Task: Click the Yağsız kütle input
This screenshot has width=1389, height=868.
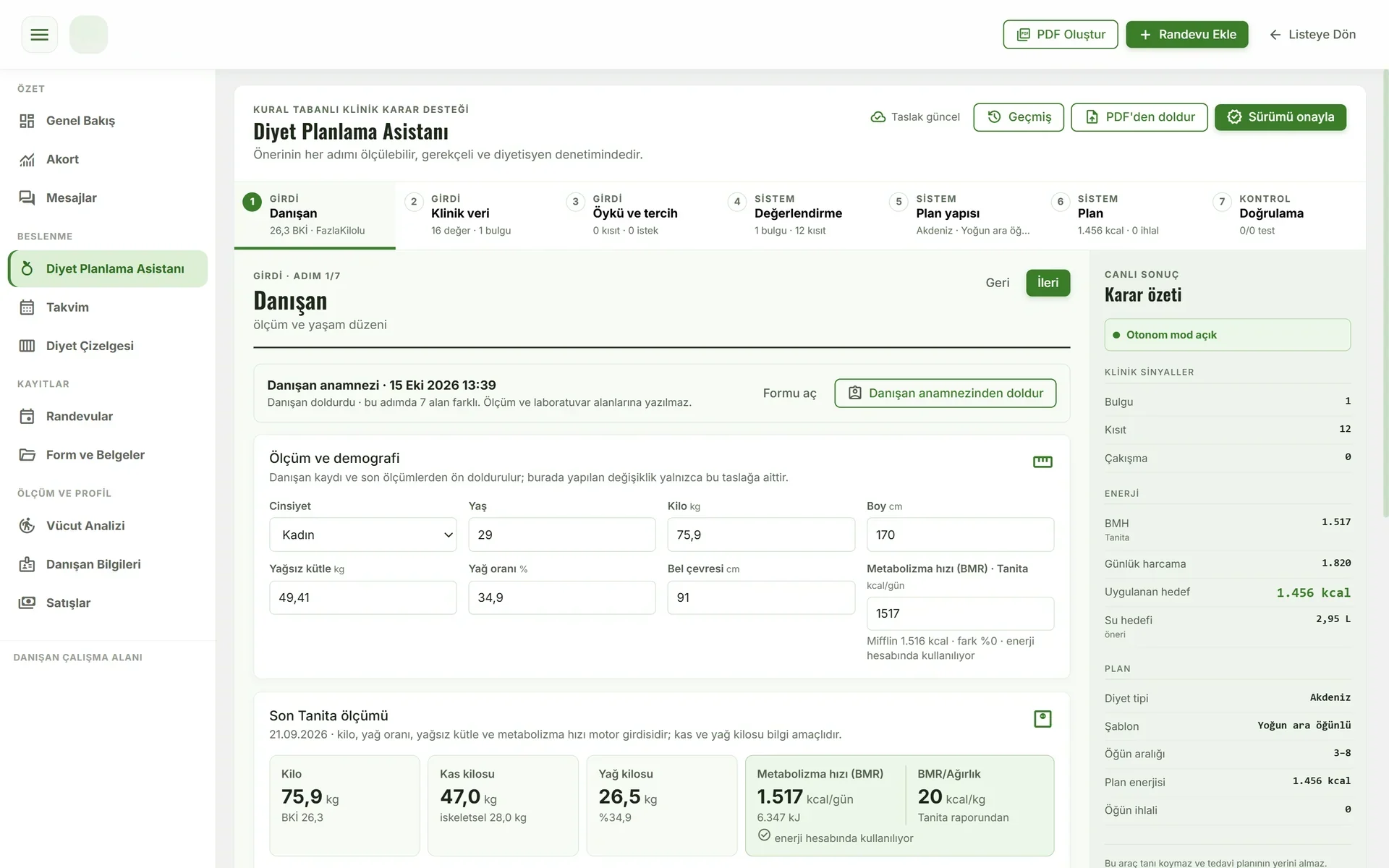Action: click(363, 597)
